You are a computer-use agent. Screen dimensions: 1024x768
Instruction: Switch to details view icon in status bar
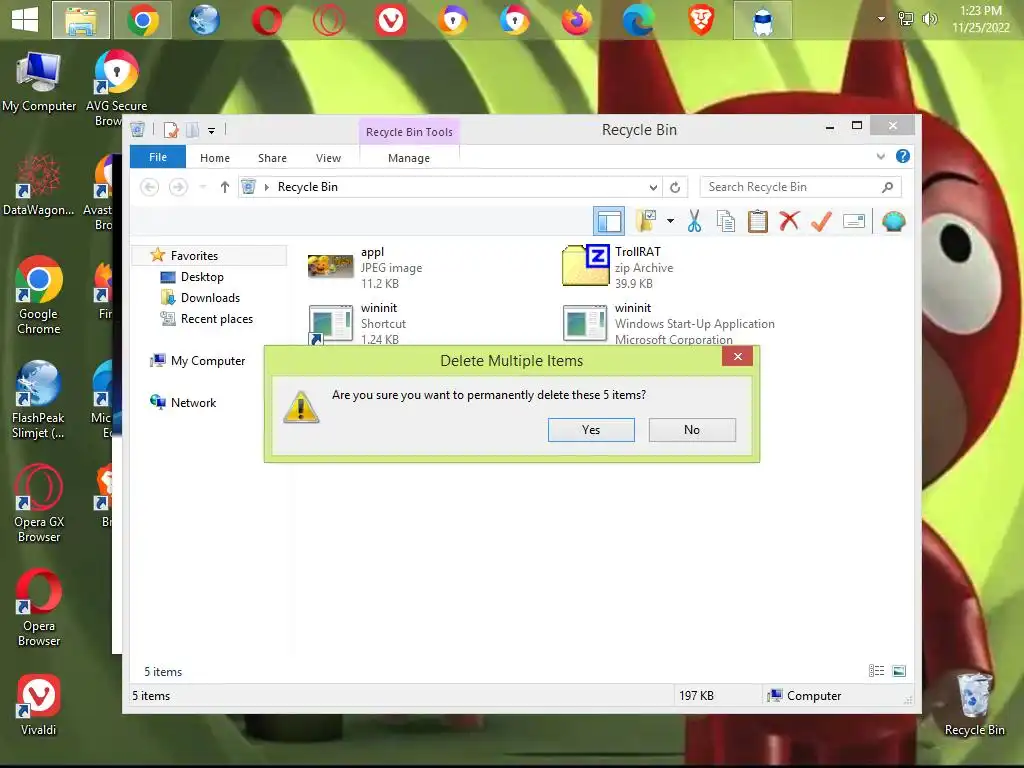[876, 671]
